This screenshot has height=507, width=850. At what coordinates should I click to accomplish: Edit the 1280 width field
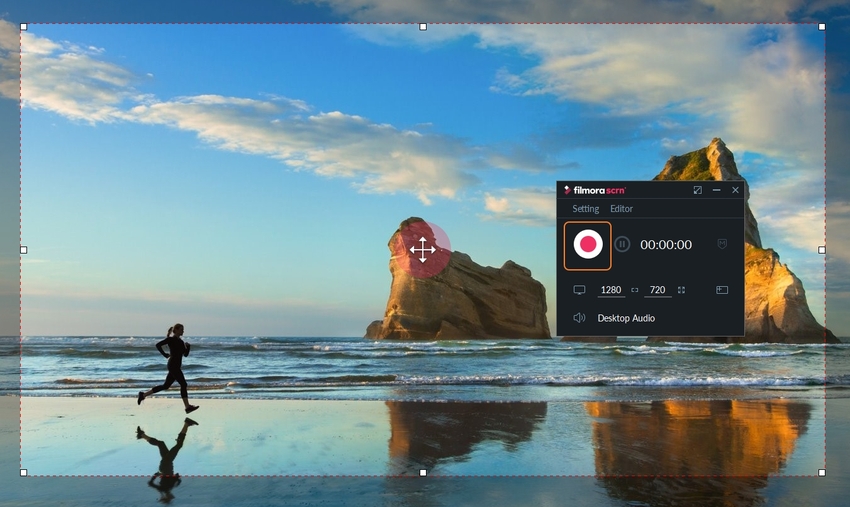coord(611,290)
